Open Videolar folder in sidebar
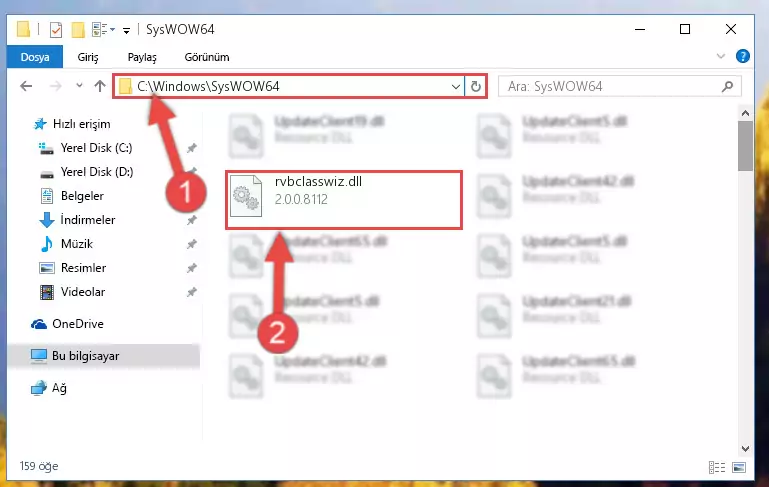Viewport: 769px width, 487px height. [x=83, y=292]
